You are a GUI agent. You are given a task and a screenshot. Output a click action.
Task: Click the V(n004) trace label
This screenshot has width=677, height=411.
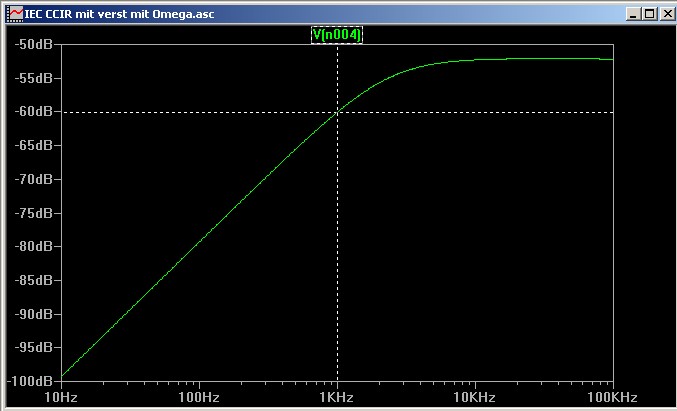point(337,35)
